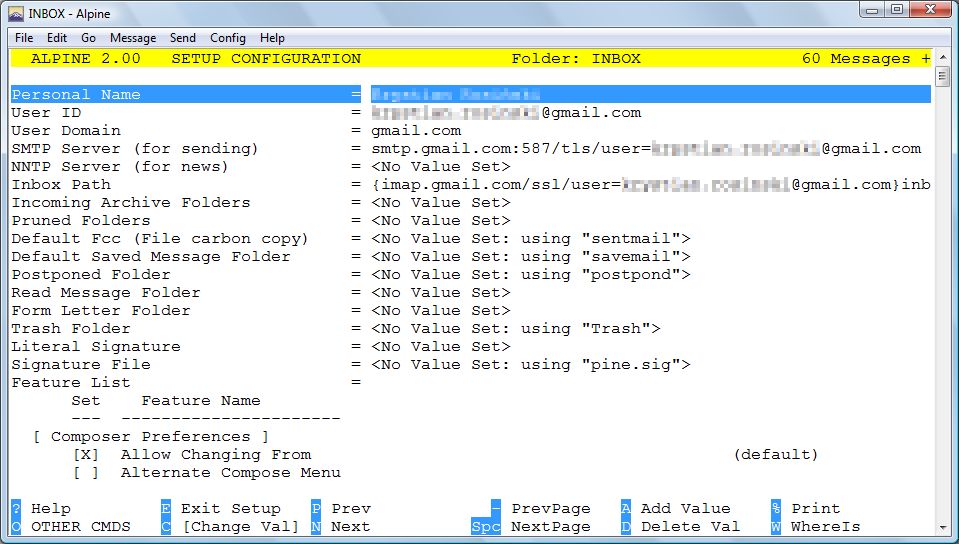Click the O OTHER CMDS command
Screen dimensions: 959x544
(x=71, y=526)
